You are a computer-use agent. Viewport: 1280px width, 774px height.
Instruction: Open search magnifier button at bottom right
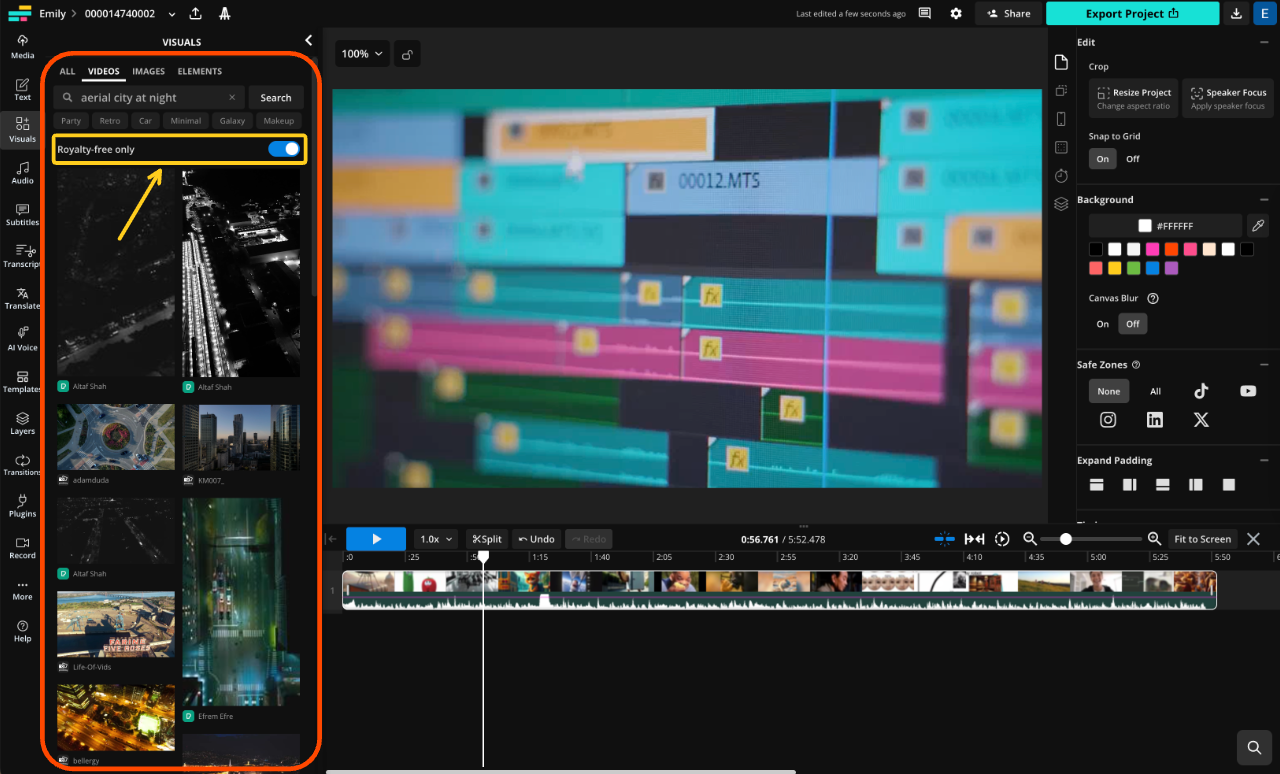click(1253, 747)
